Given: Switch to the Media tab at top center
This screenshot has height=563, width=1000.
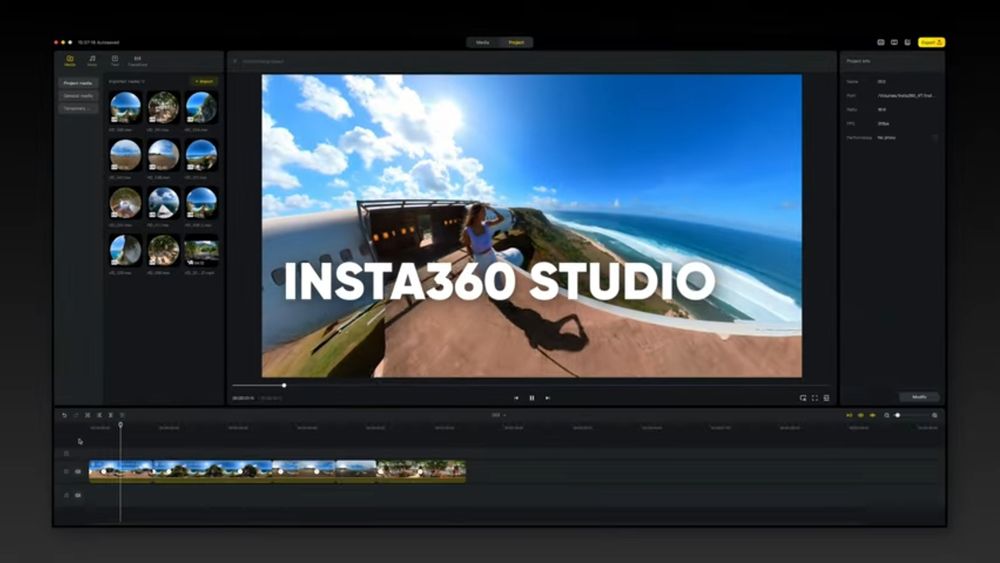Looking at the screenshot, I should point(483,43).
